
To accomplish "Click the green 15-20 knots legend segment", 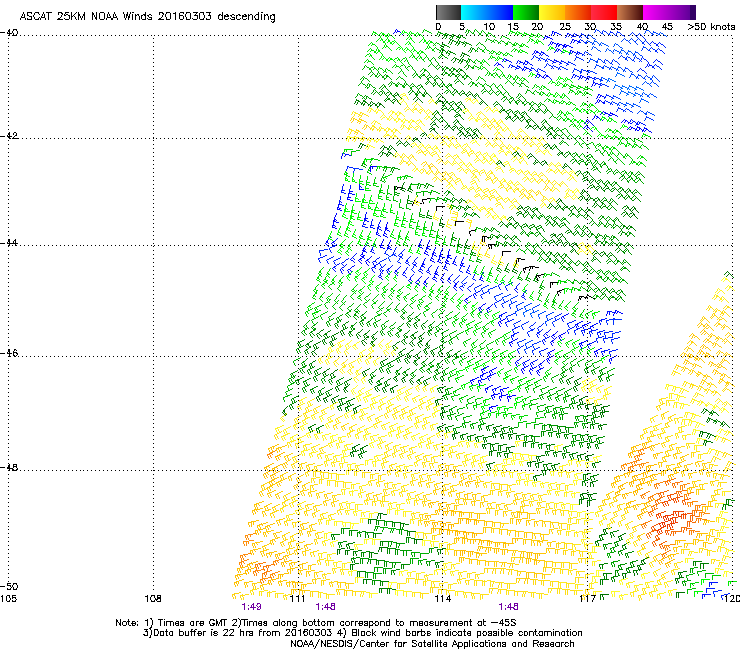I will click(x=526, y=12).
